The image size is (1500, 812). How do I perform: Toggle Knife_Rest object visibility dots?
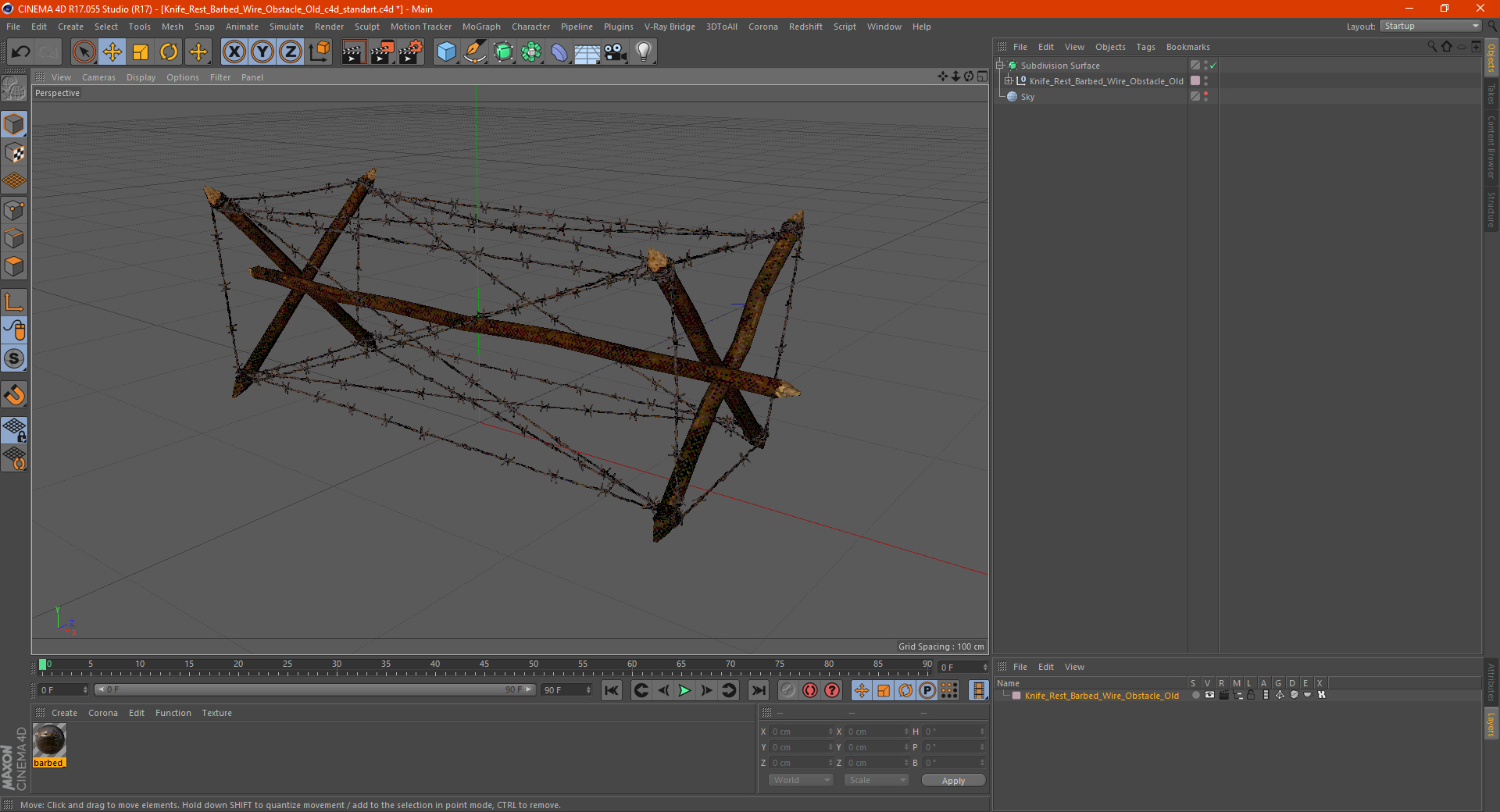pyautogui.click(x=1205, y=80)
